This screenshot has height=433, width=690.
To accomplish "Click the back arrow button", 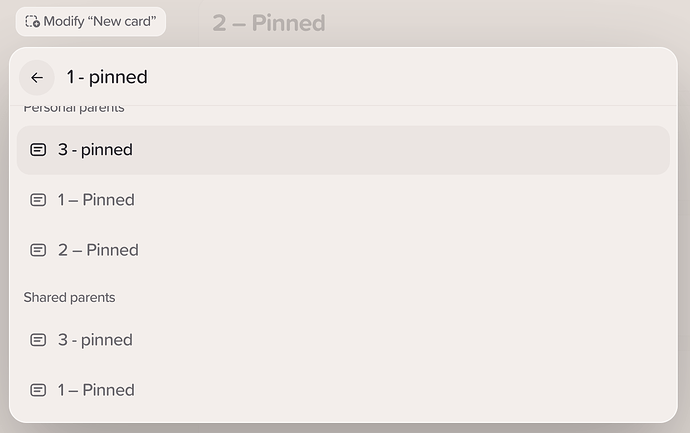I will pos(37,77).
